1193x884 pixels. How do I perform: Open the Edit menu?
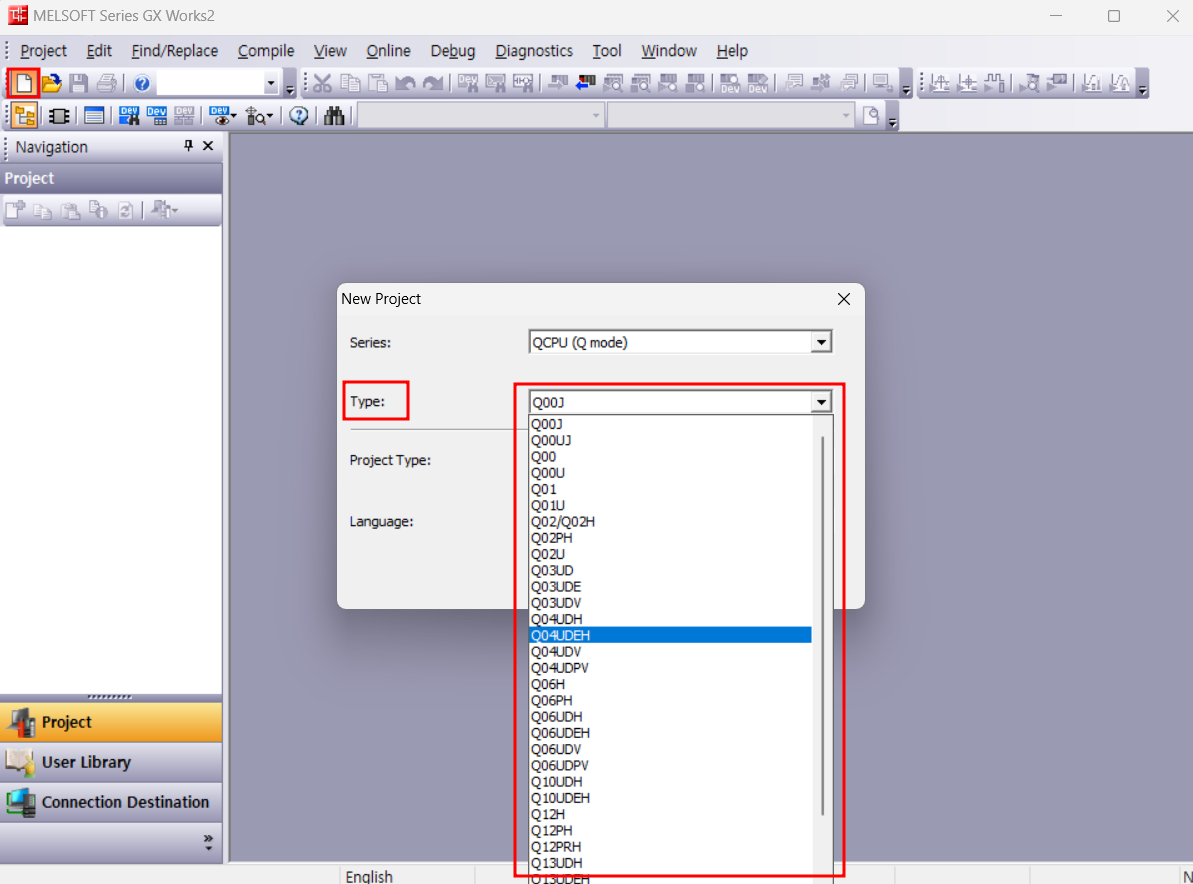99,51
